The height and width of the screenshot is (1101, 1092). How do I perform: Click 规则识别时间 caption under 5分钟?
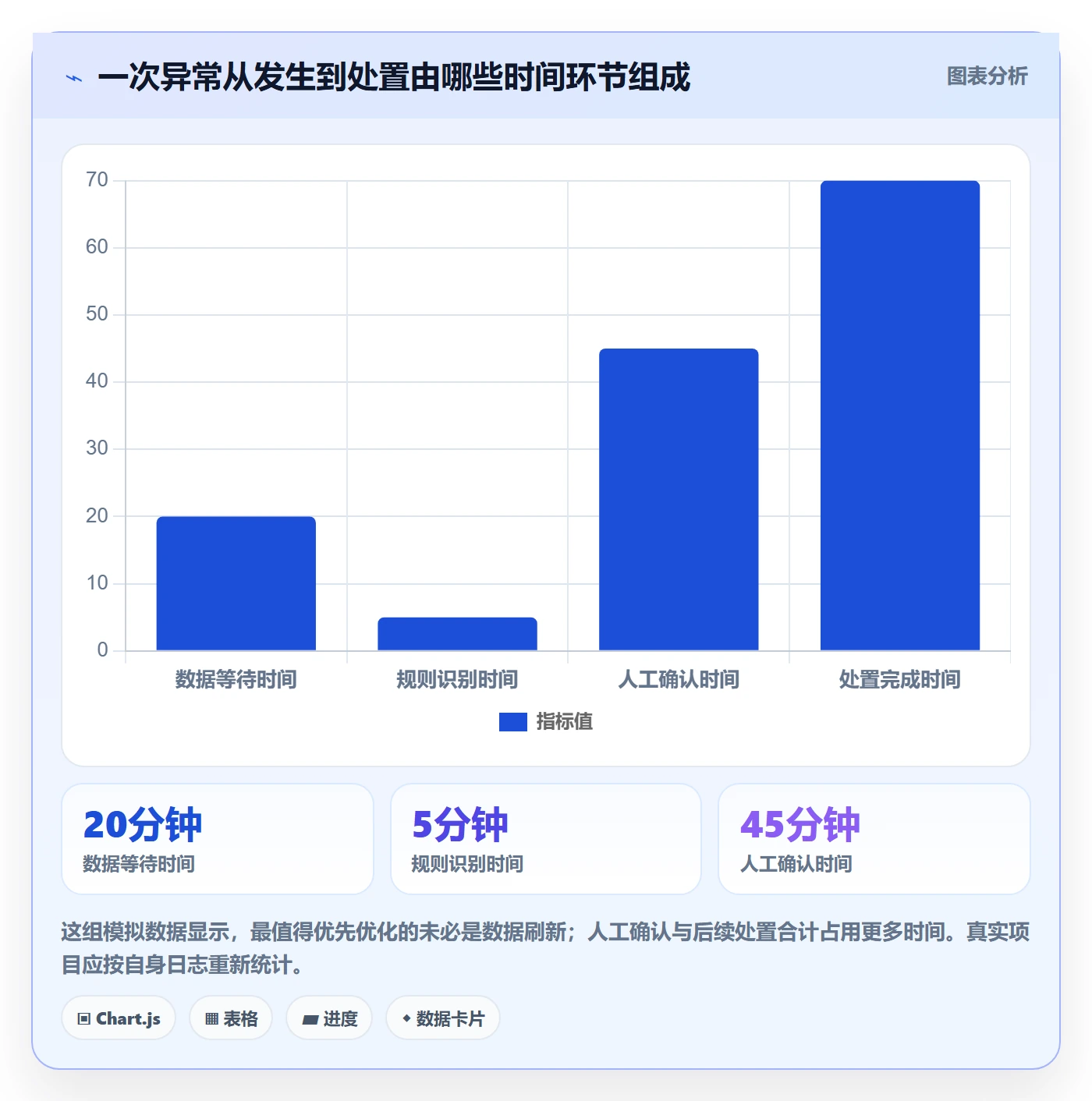click(467, 864)
